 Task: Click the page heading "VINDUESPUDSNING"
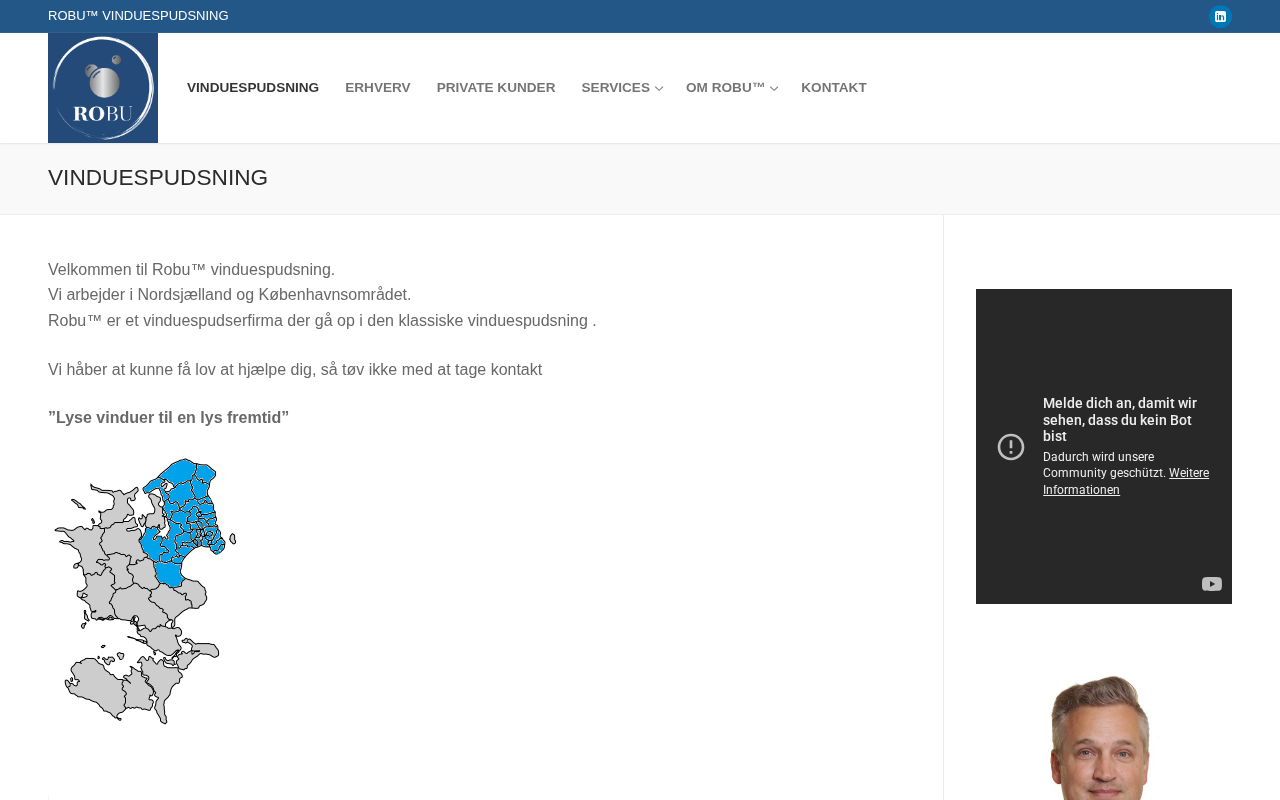[x=158, y=178]
